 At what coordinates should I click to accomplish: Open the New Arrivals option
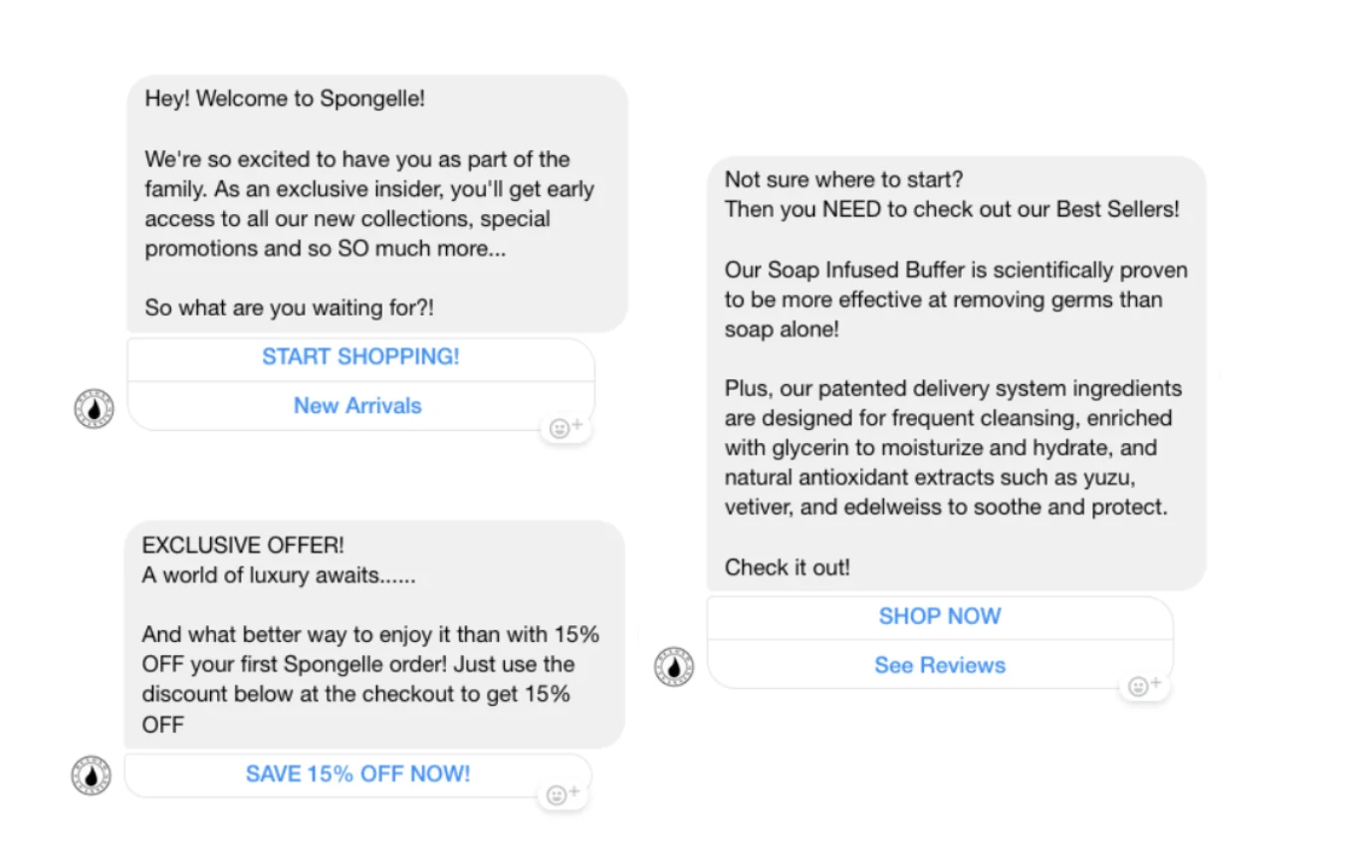[x=357, y=406]
